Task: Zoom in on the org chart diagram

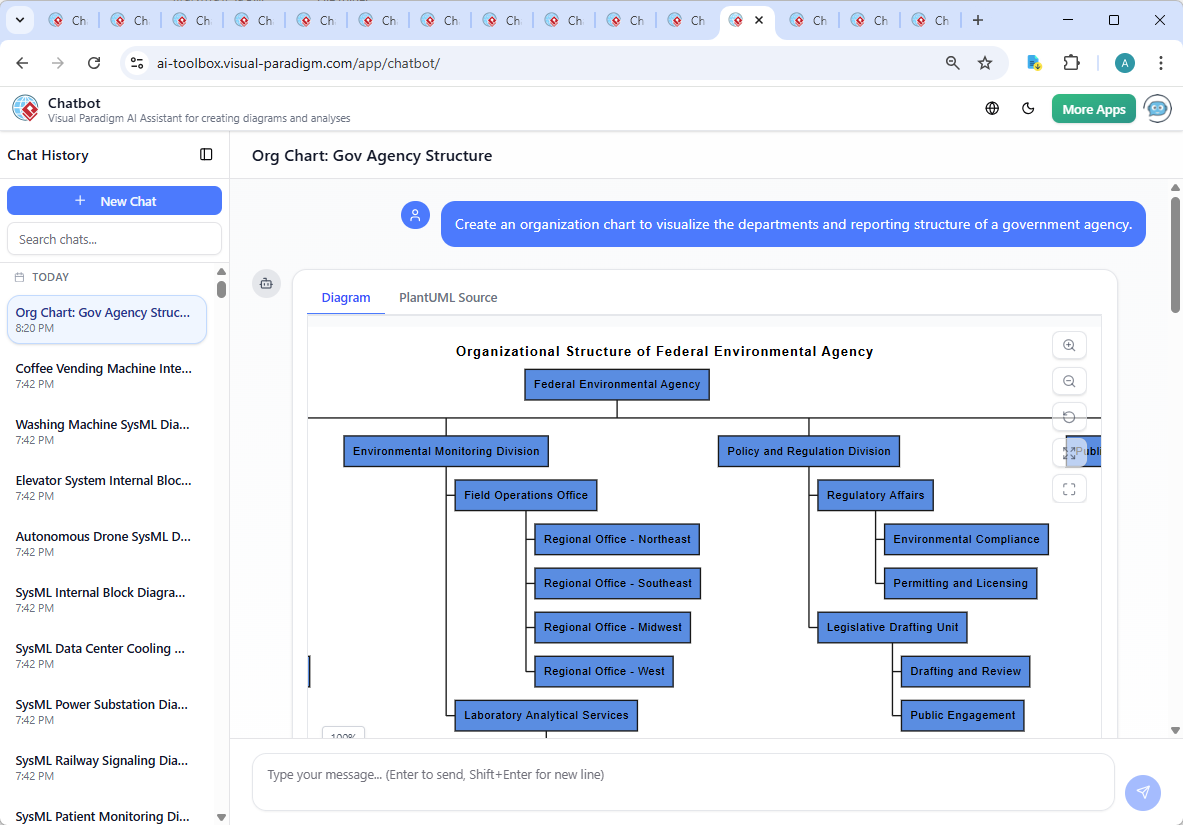Action: (x=1069, y=345)
